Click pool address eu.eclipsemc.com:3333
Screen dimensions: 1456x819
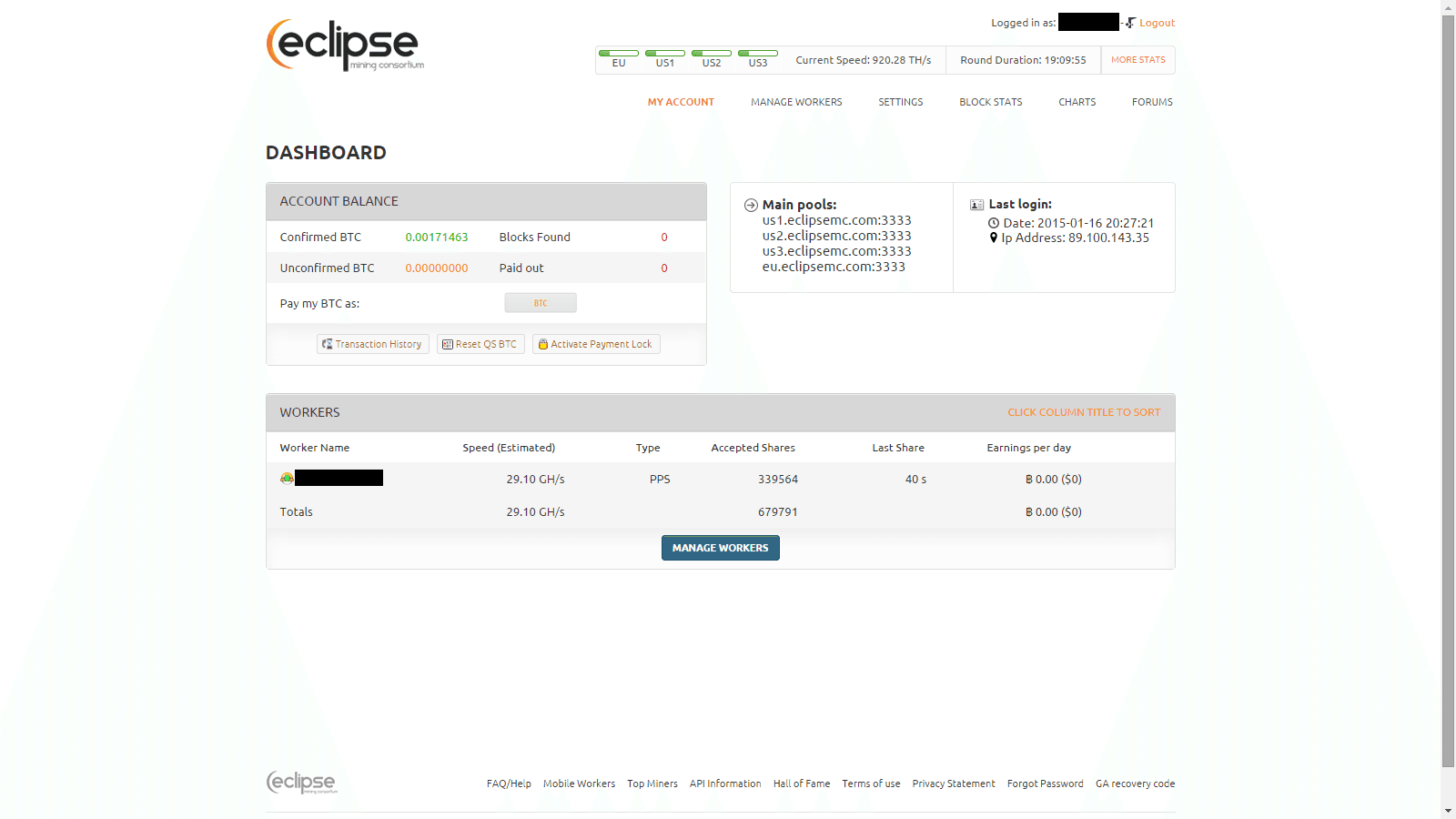(834, 267)
